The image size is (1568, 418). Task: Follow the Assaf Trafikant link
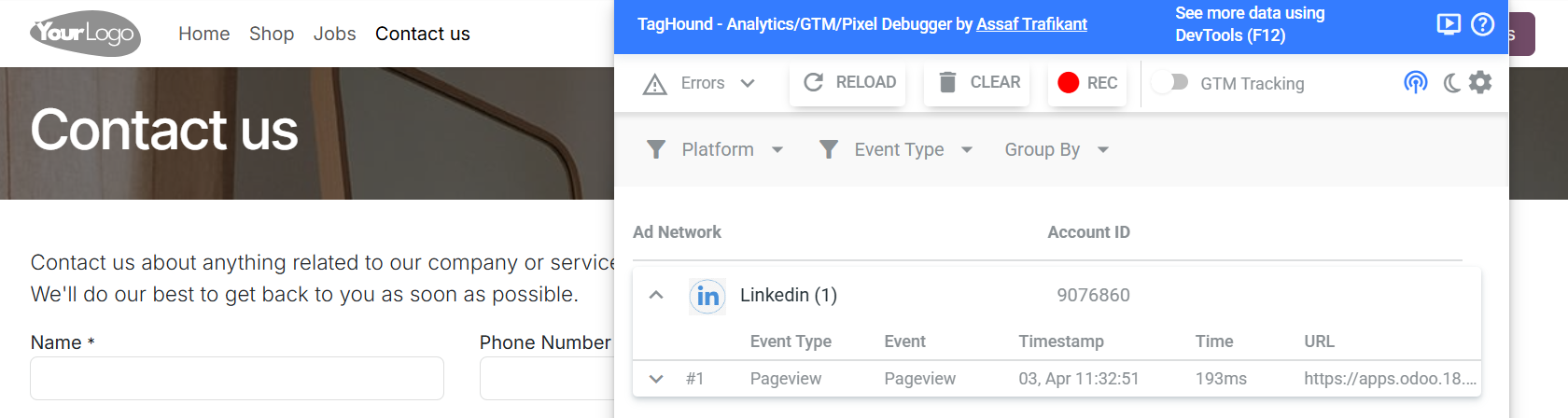pos(1031,24)
